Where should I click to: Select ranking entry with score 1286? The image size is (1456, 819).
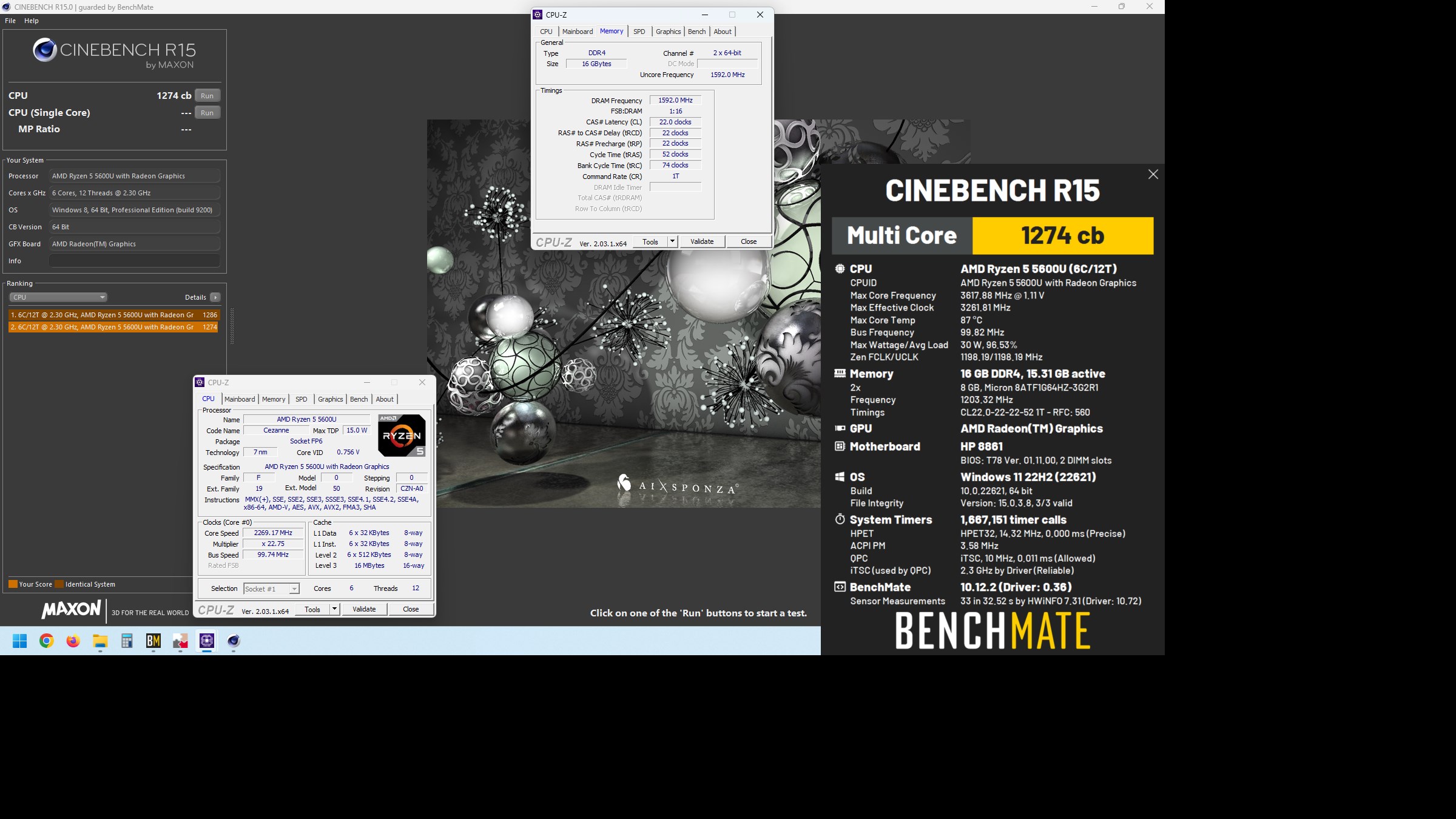pyautogui.click(x=113, y=315)
